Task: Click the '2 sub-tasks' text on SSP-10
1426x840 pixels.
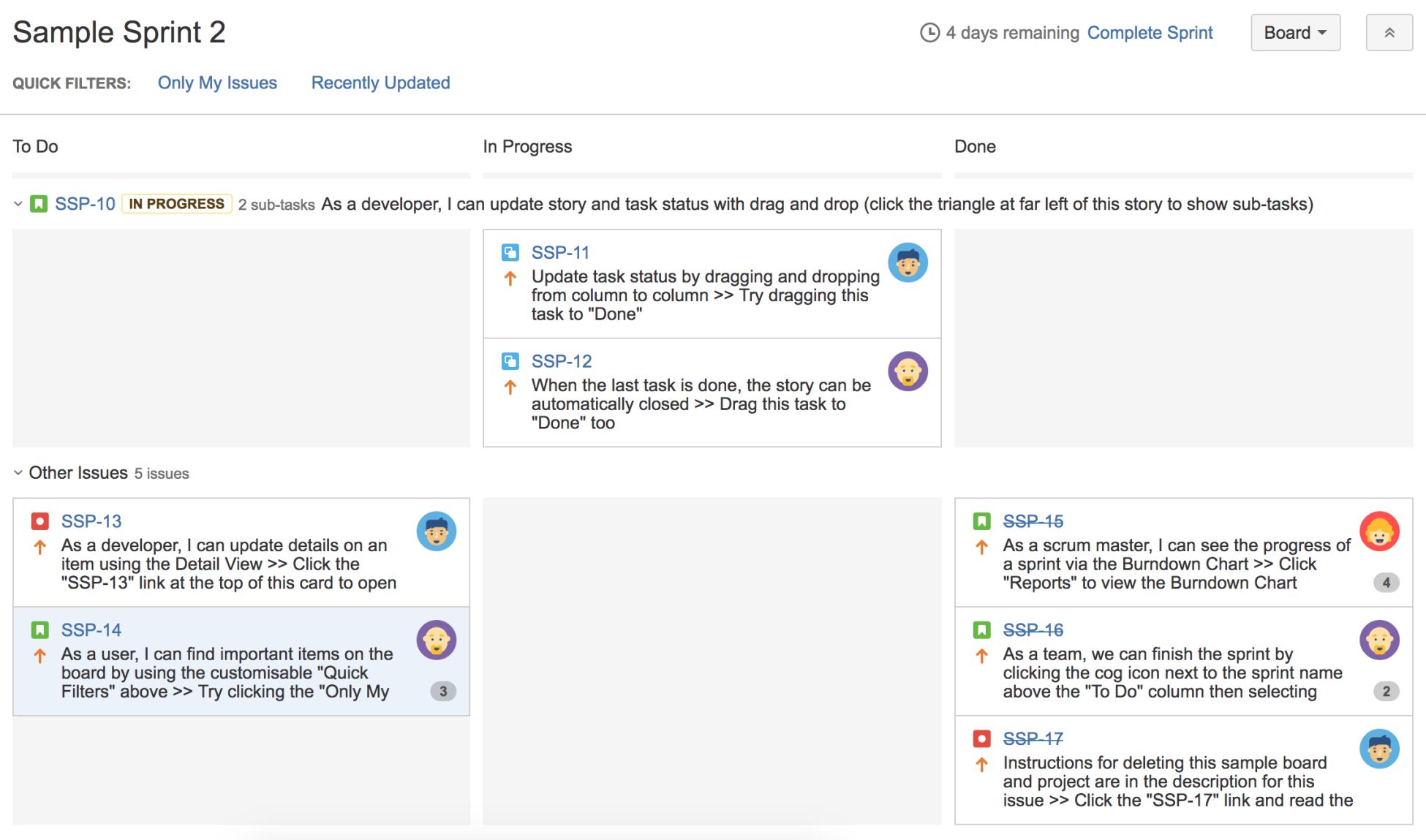Action: tap(276, 205)
